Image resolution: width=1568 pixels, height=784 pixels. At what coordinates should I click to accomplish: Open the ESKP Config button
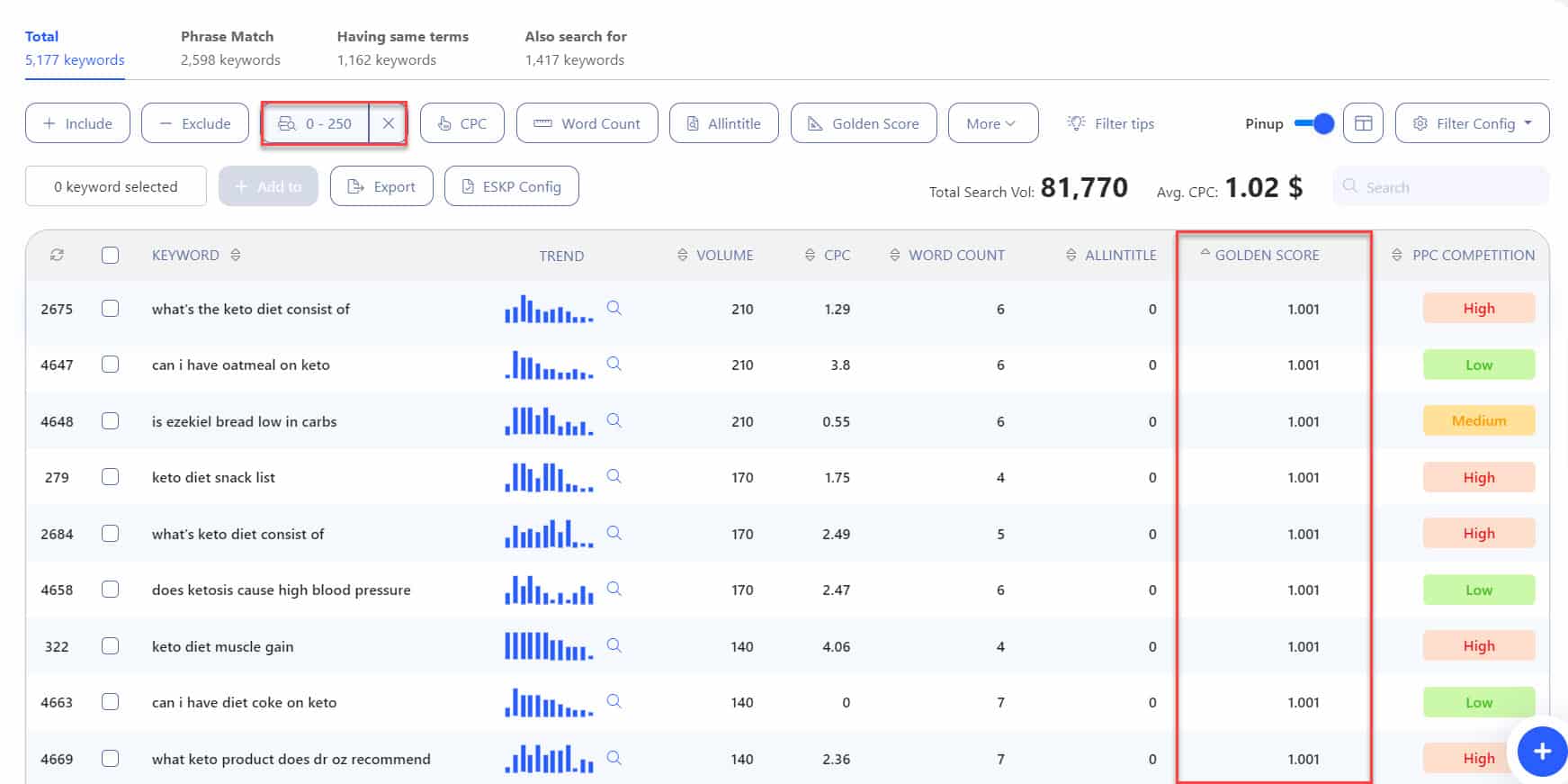coord(511,186)
